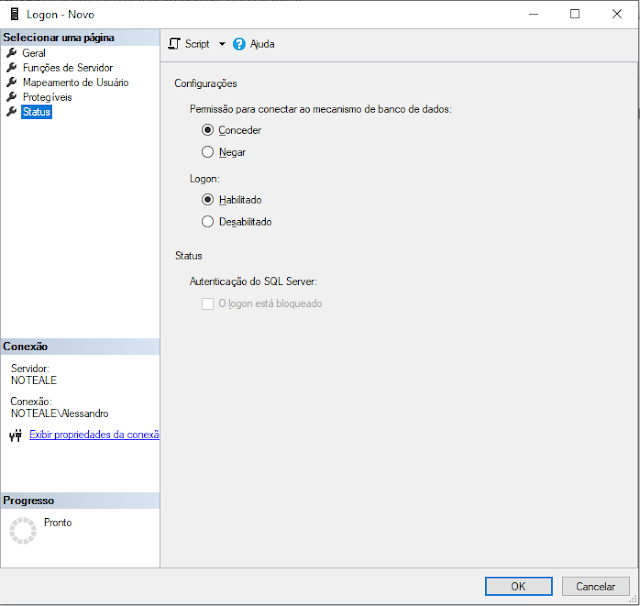Switch to Mapeamento de Usuário page
Viewport: 640px width, 606px height.
click(76, 82)
